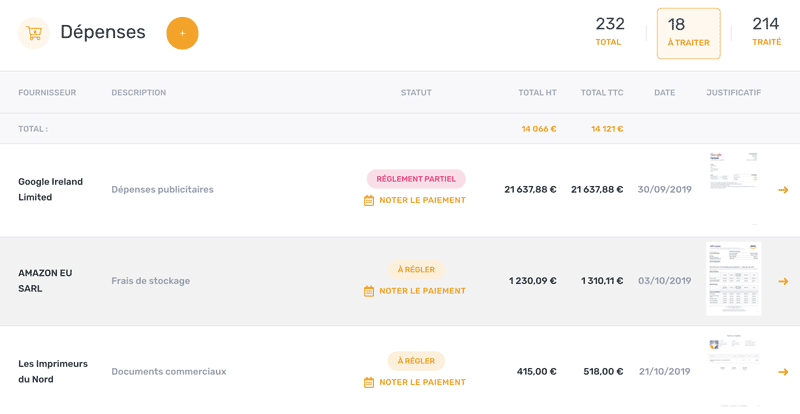Select the 18 À traiter filter

688,33
